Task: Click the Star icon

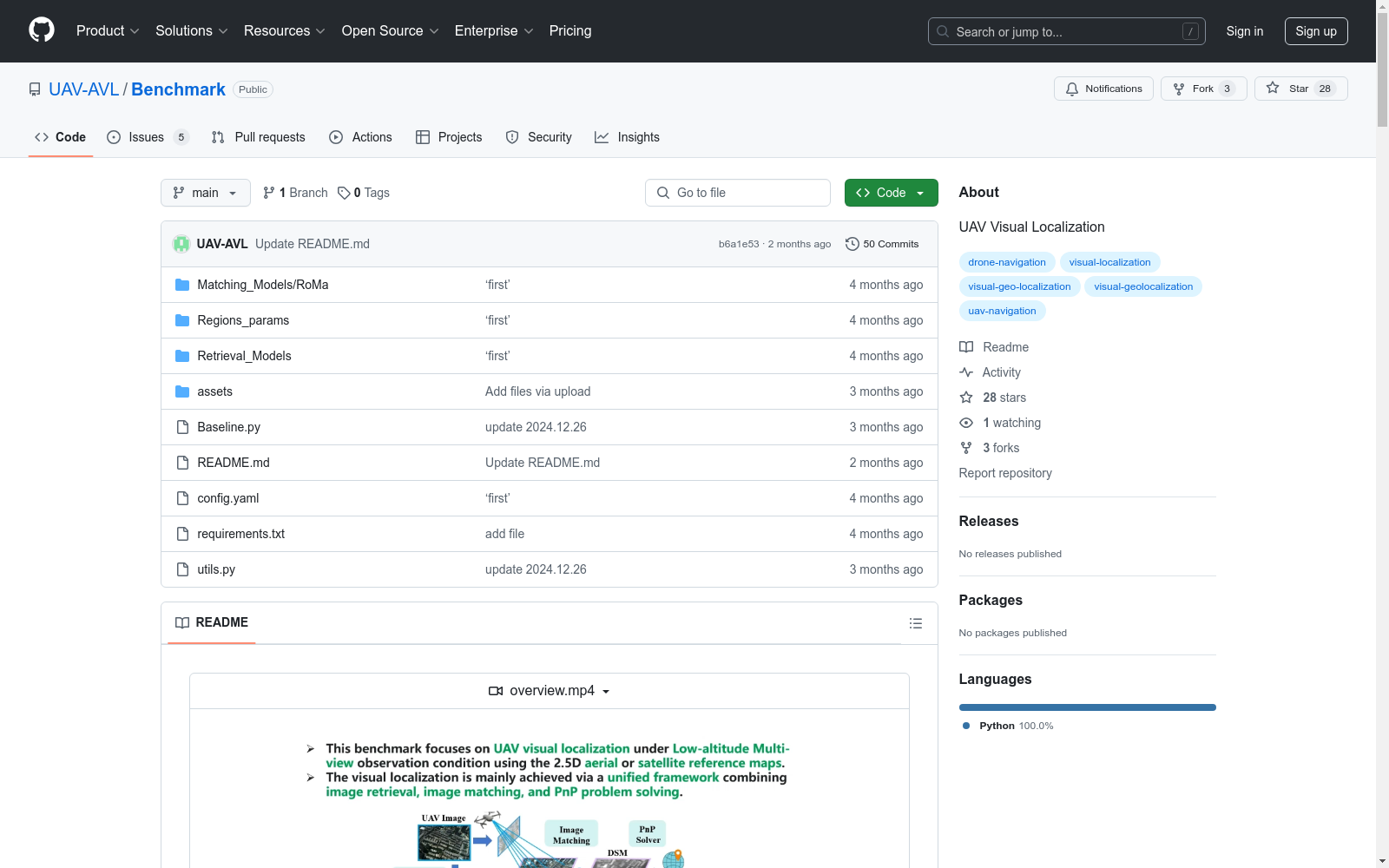Action: coord(1273,88)
